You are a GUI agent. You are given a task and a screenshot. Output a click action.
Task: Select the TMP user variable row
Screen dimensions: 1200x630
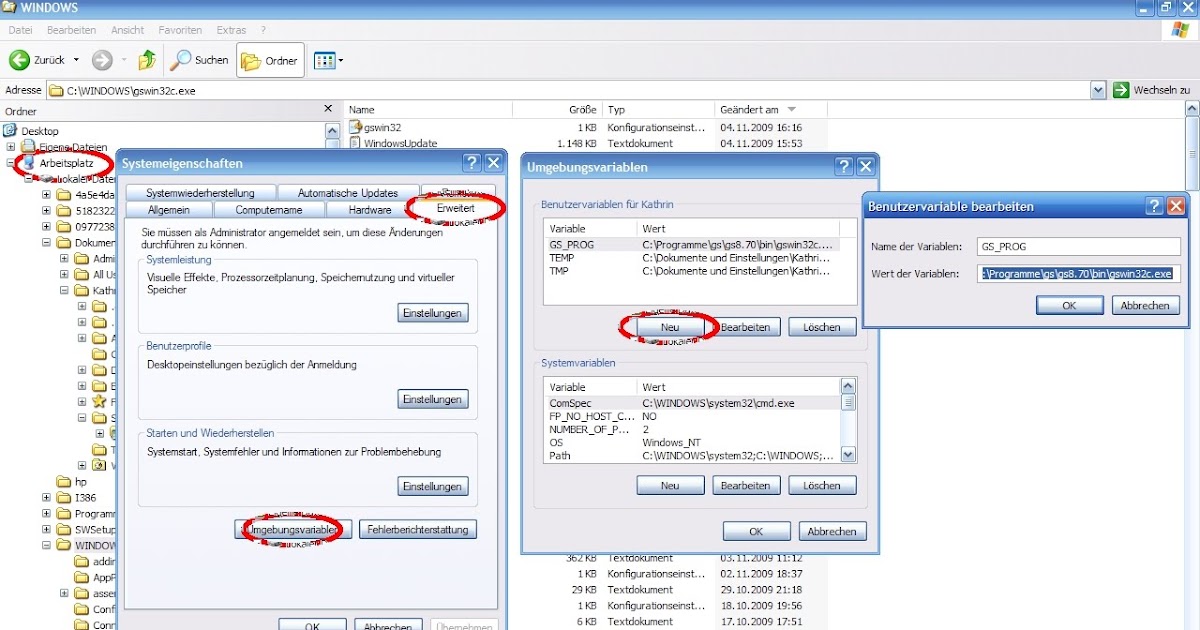(699, 270)
